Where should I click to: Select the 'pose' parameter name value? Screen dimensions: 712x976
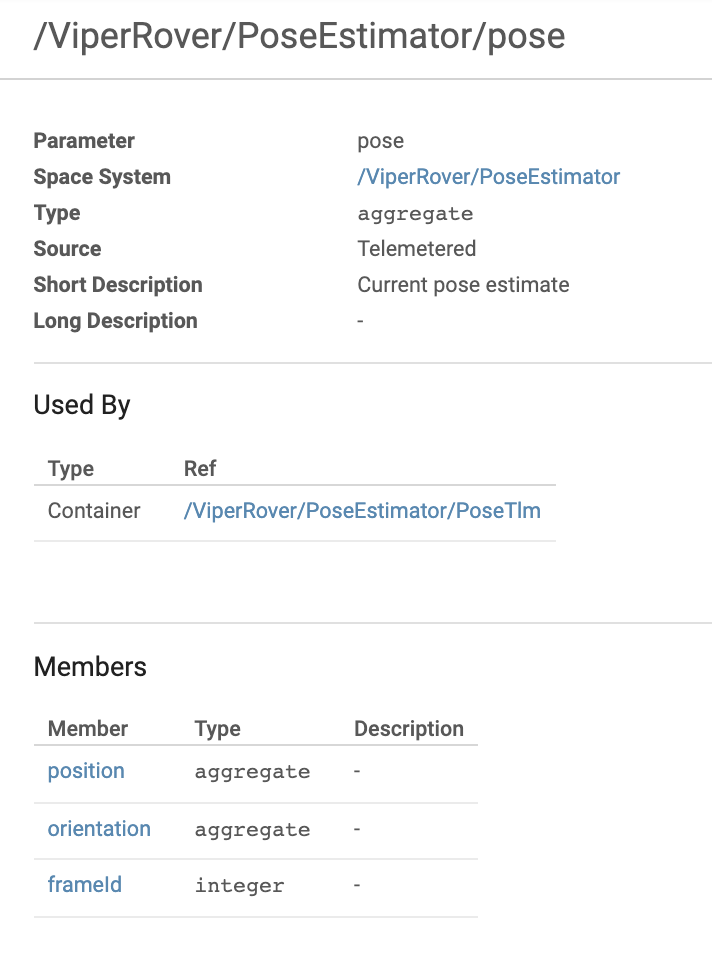coord(380,141)
